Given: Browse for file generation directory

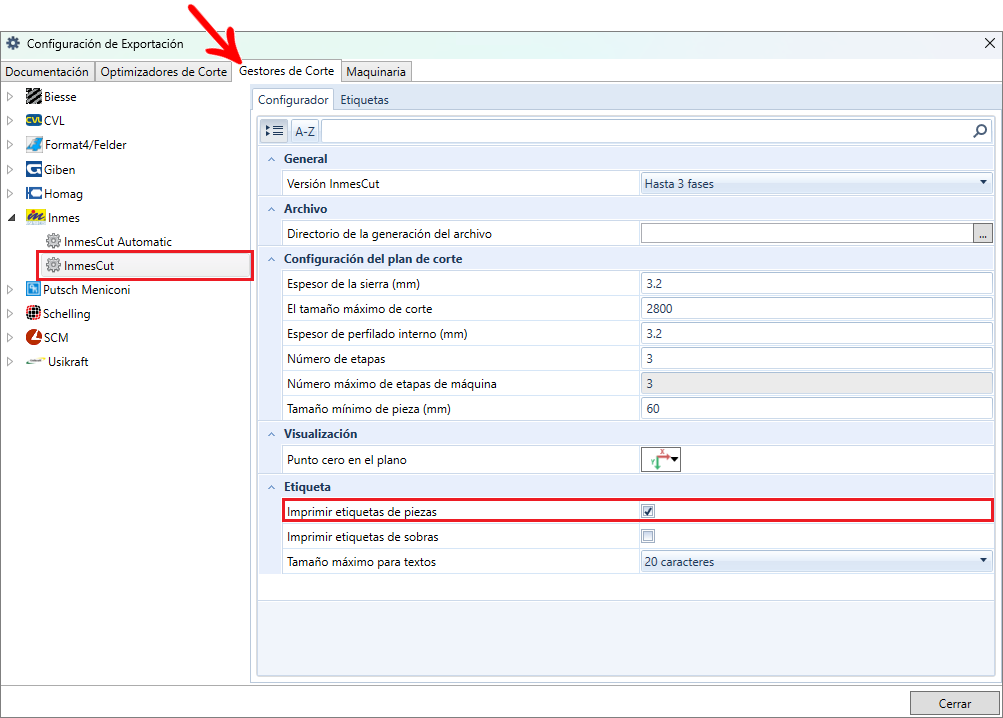Looking at the screenshot, I should (983, 234).
